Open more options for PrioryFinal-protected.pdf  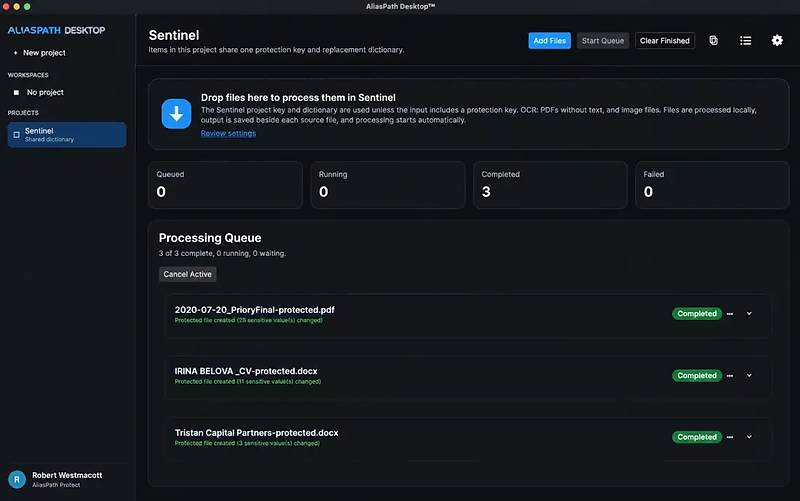(730, 314)
